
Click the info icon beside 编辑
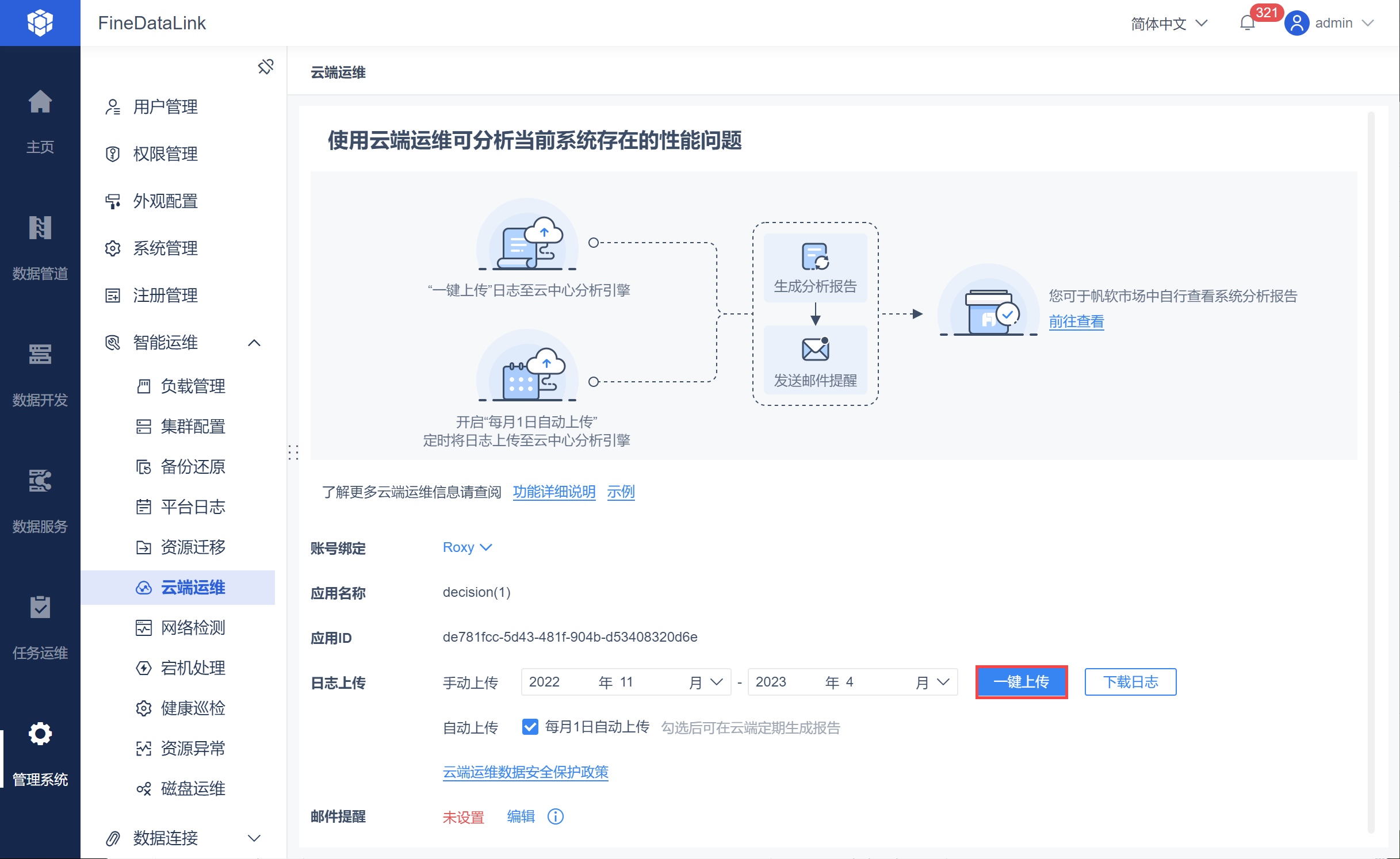pos(555,816)
